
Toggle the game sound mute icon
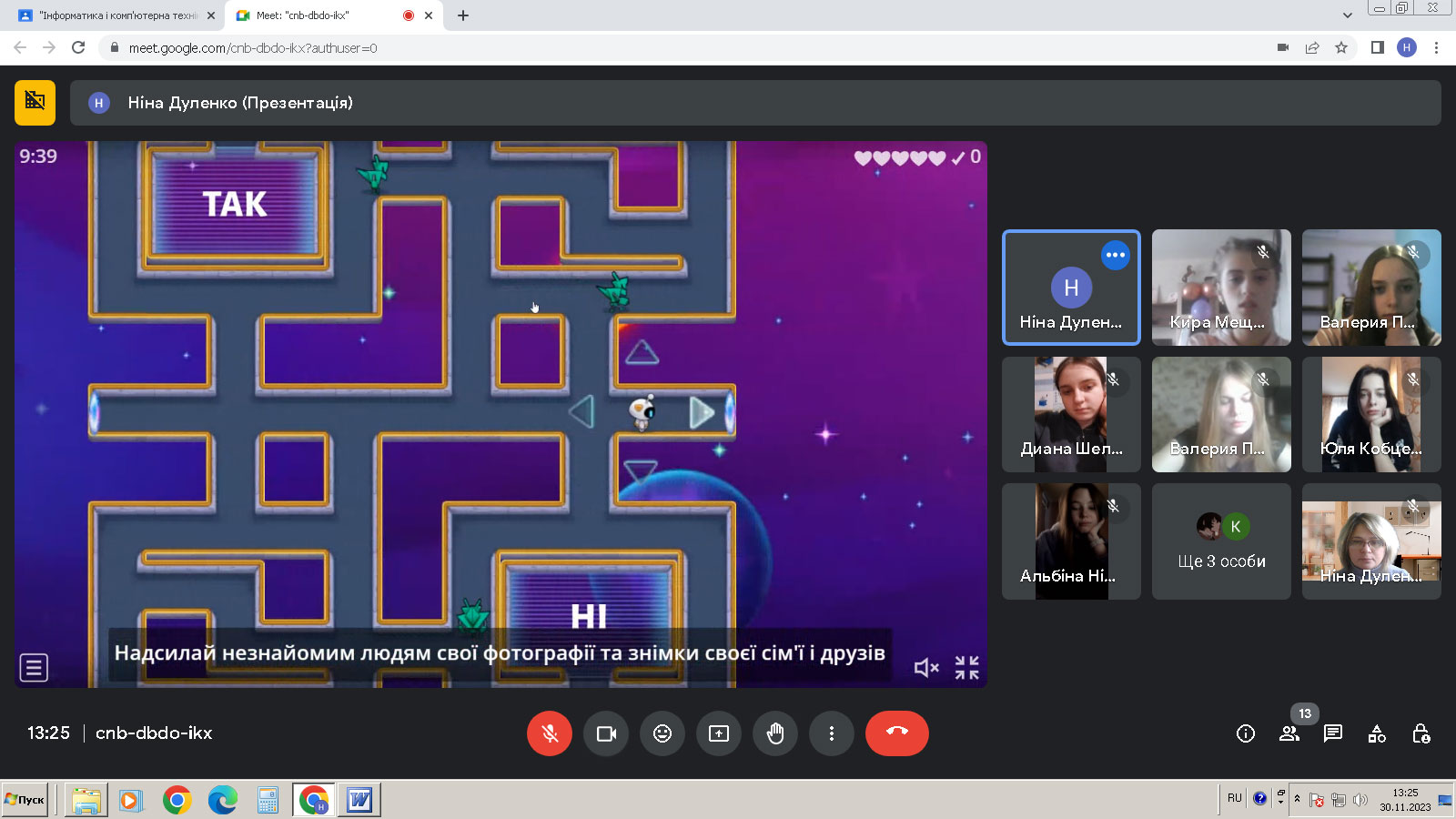coord(926,668)
